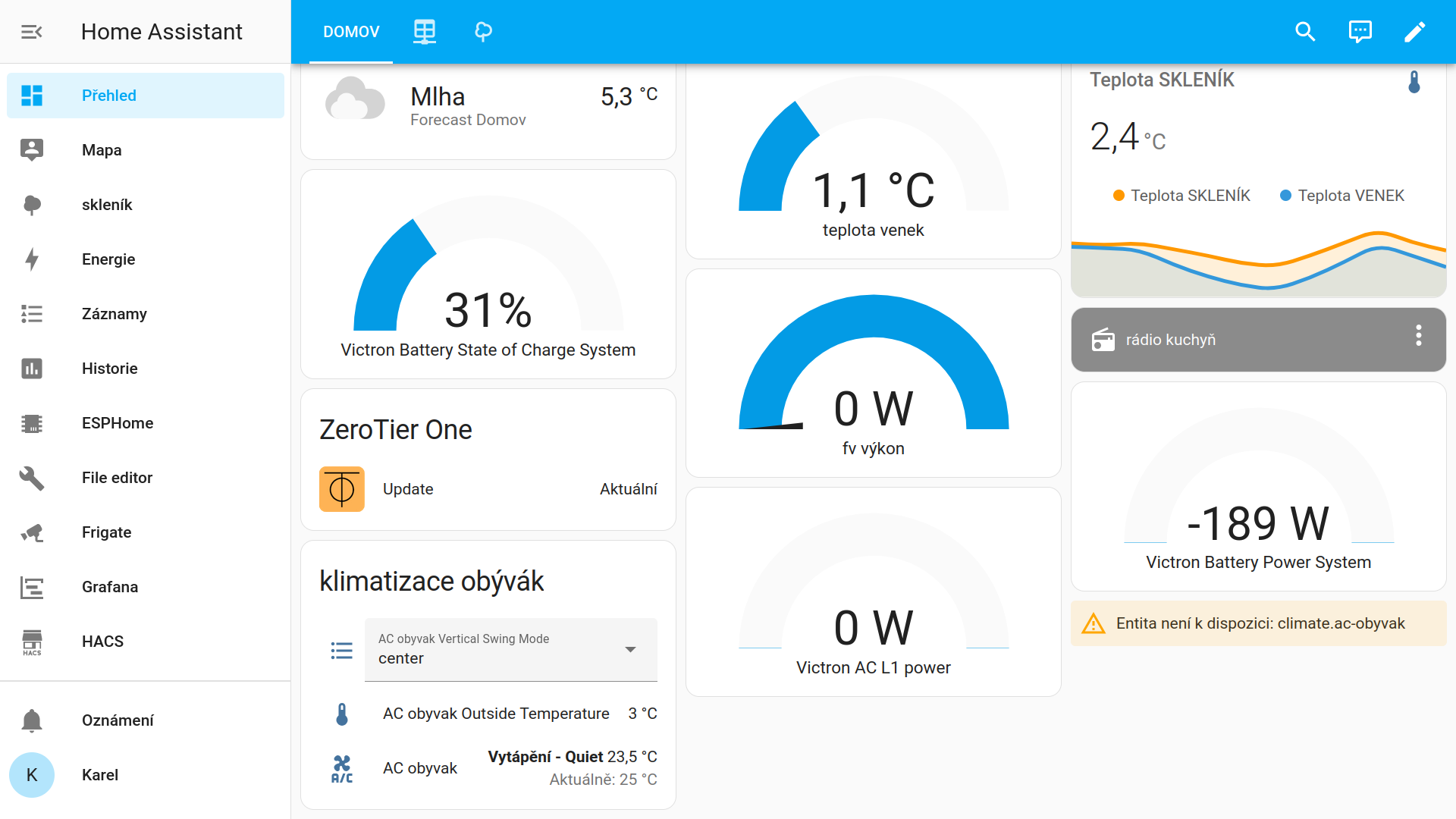Open rádio kuchyň three-dot menu
Viewport: 1456px width, 819px height.
point(1418,336)
